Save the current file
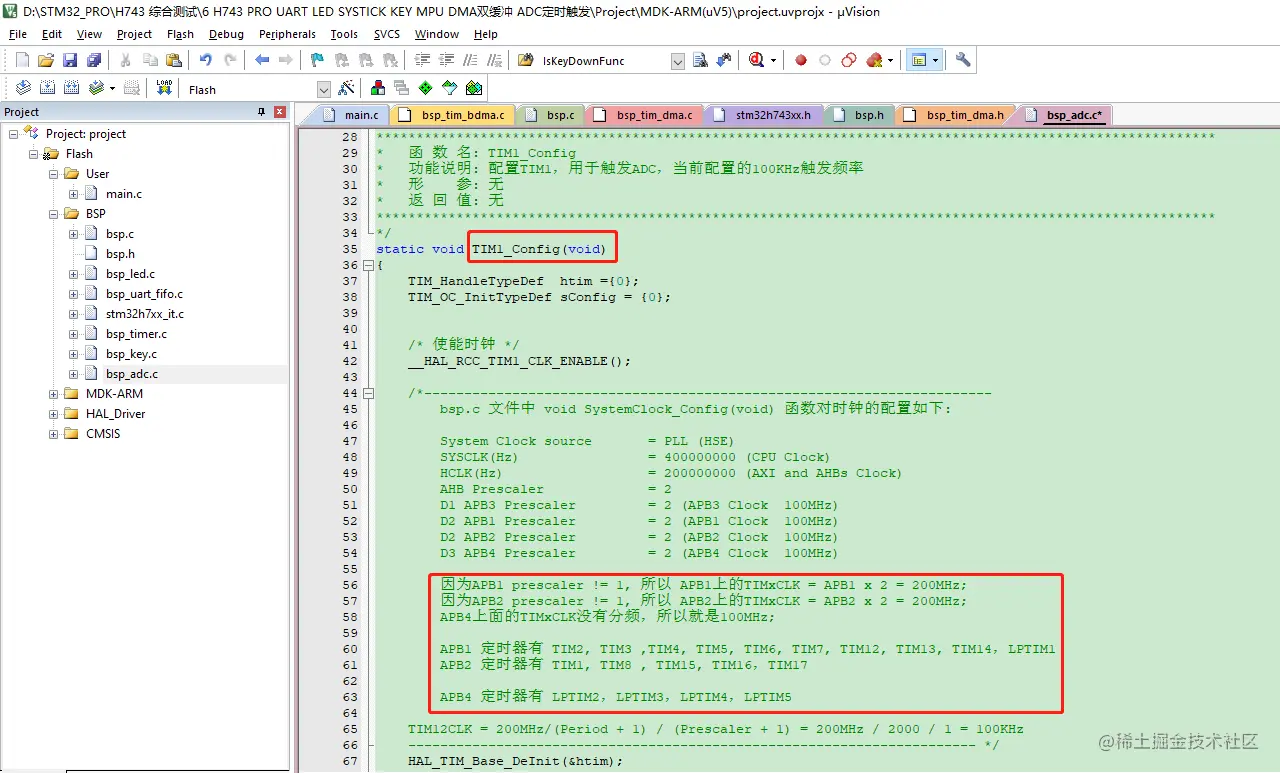Viewport: 1280px width, 773px height. [70, 60]
